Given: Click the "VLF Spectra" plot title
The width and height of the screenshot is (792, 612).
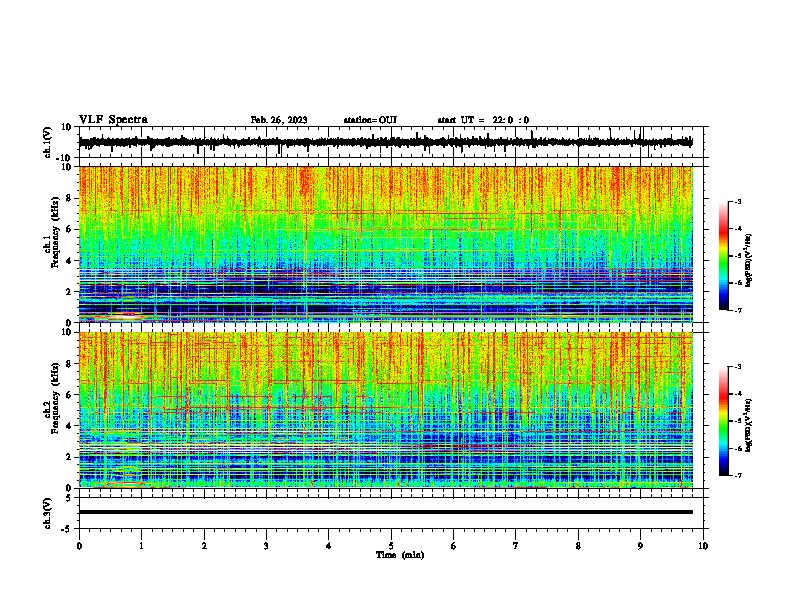Looking at the screenshot, I should point(114,120).
